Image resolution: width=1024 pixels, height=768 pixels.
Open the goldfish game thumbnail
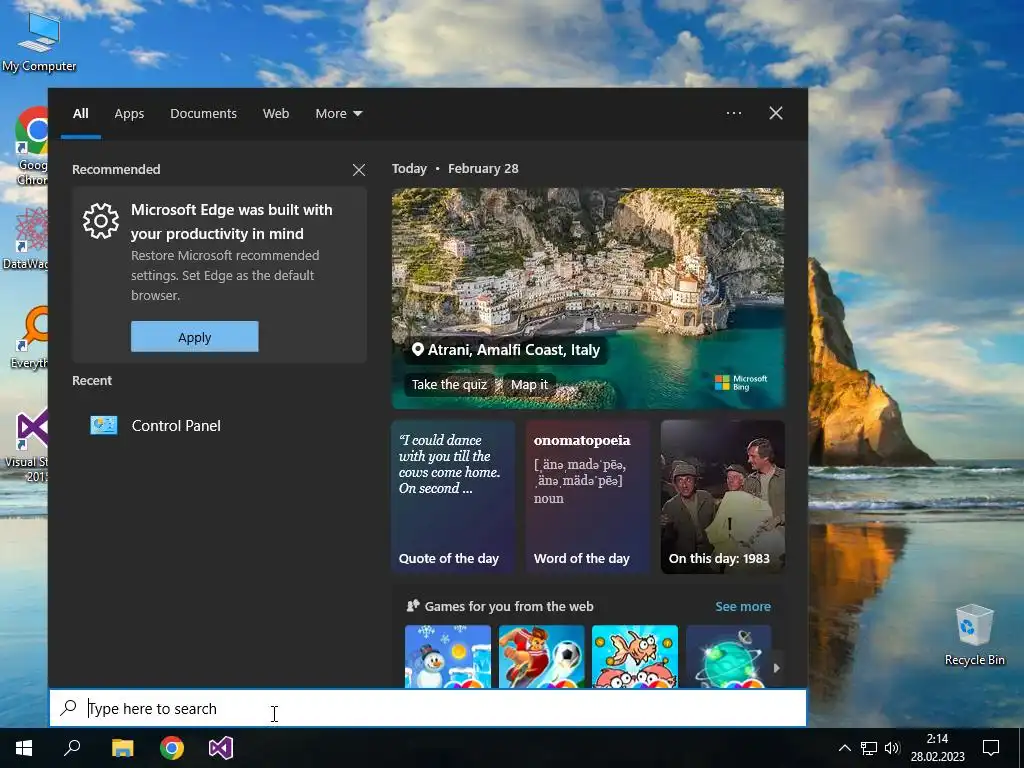coord(635,656)
